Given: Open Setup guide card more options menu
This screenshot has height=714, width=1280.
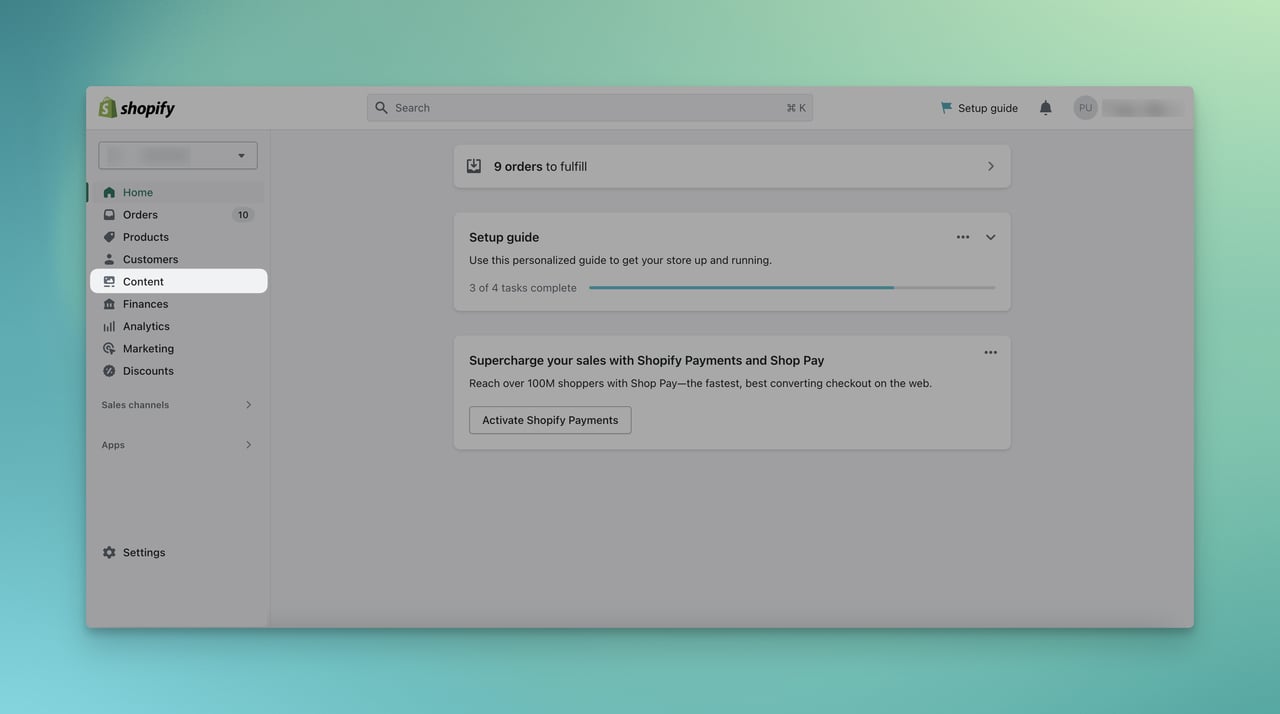Looking at the screenshot, I should click(x=963, y=237).
